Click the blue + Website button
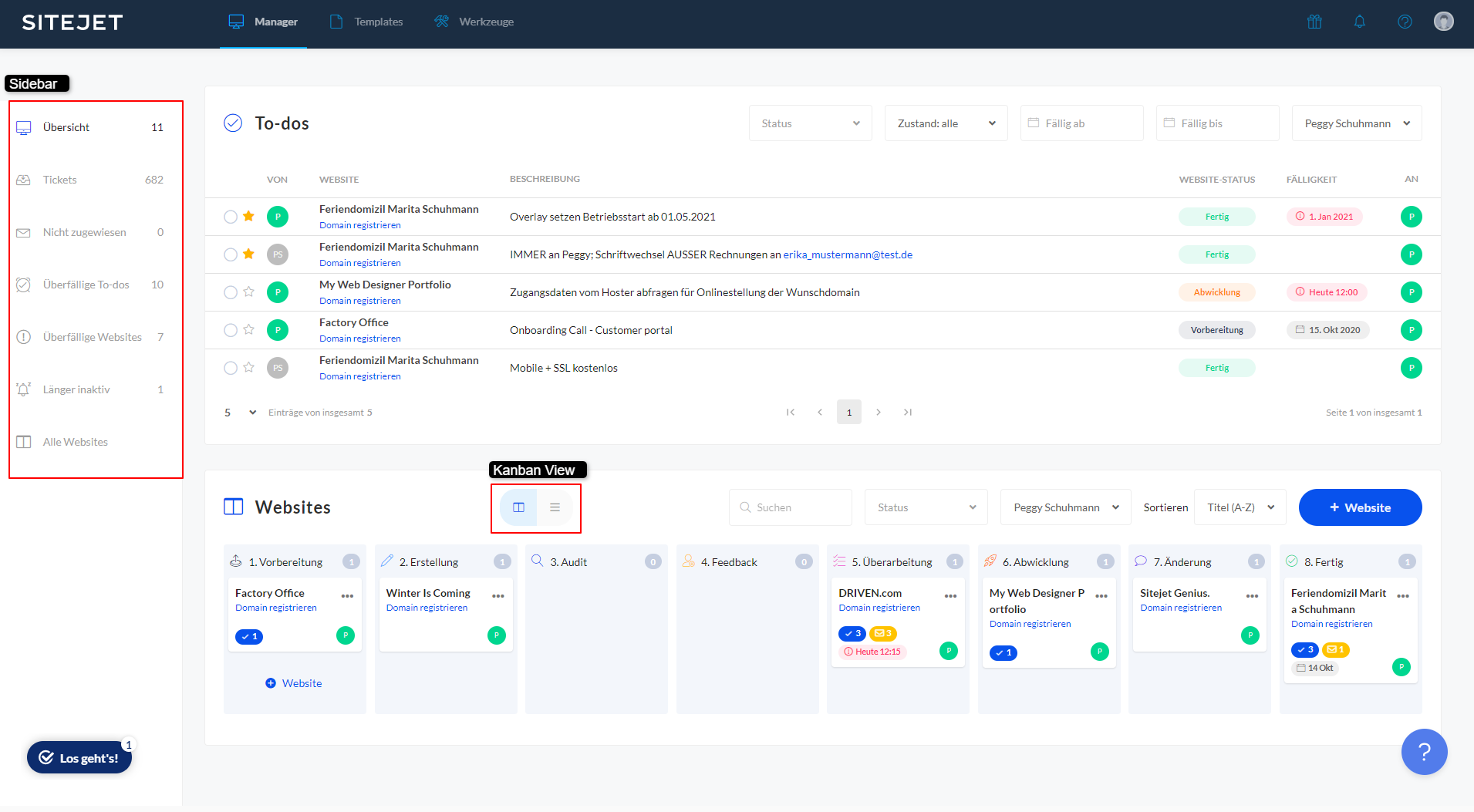Screen dimensions: 1474x812 click(x=1360, y=507)
